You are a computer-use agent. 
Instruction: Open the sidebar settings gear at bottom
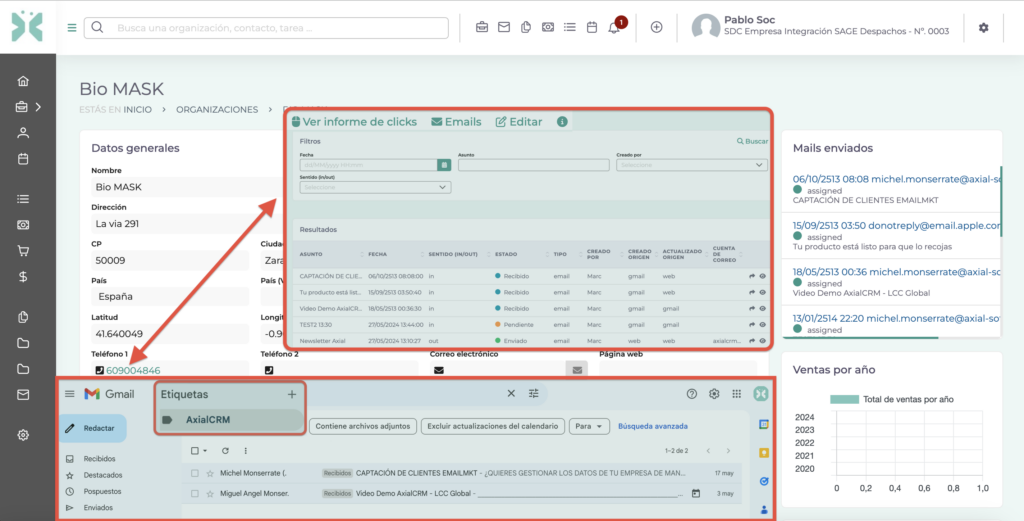click(23, 435)
